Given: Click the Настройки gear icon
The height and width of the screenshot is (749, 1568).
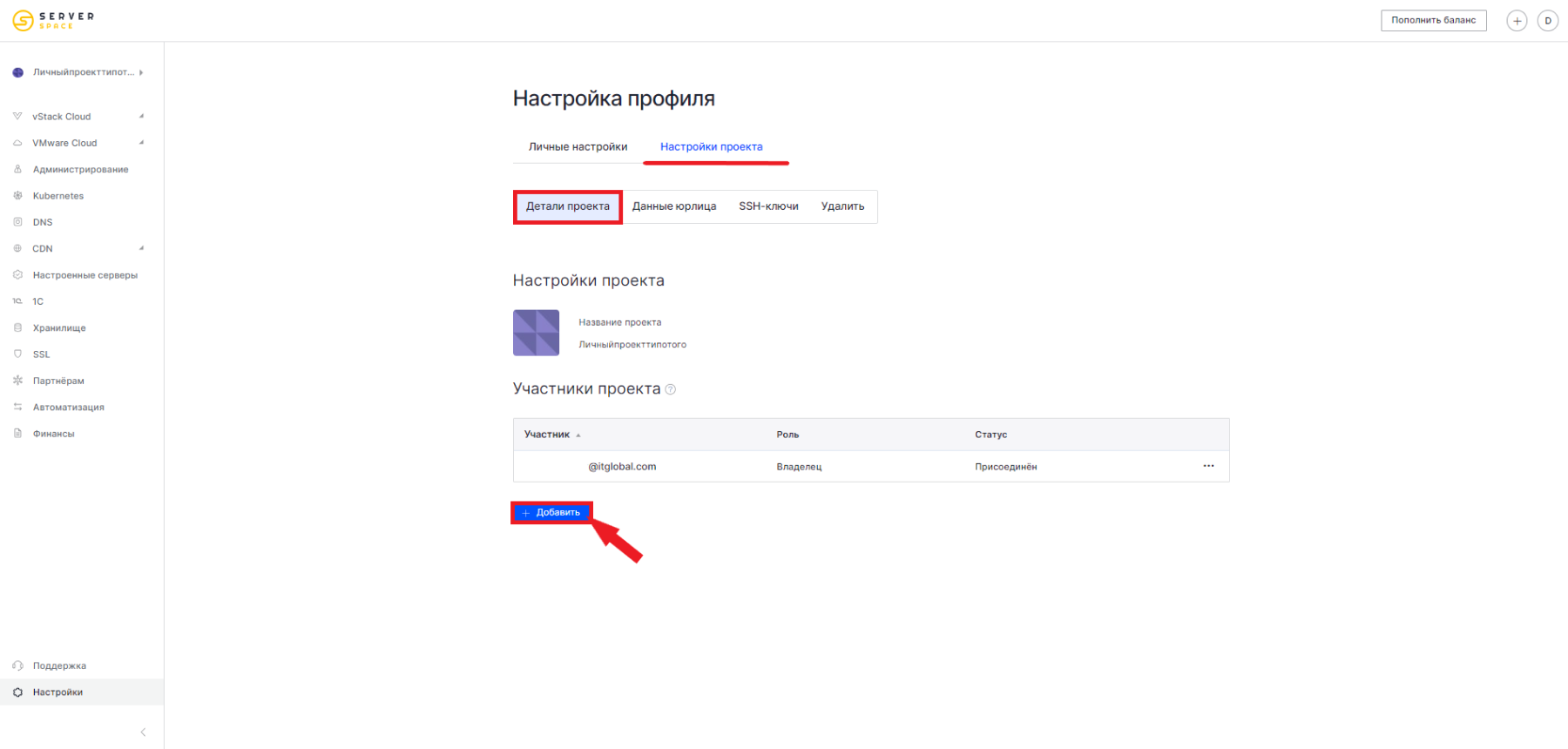Looking at the screenshot, I should point(17,692).
